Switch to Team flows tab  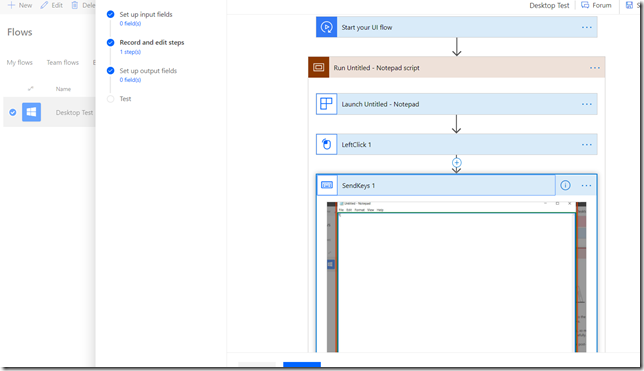pos(62,62)
